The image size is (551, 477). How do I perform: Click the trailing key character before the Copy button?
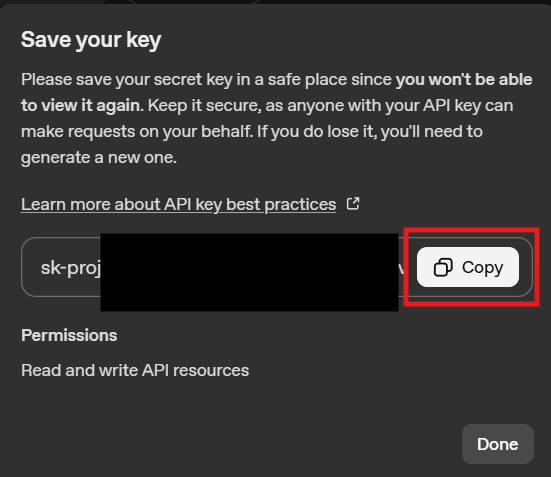click(x=401, y=269)
